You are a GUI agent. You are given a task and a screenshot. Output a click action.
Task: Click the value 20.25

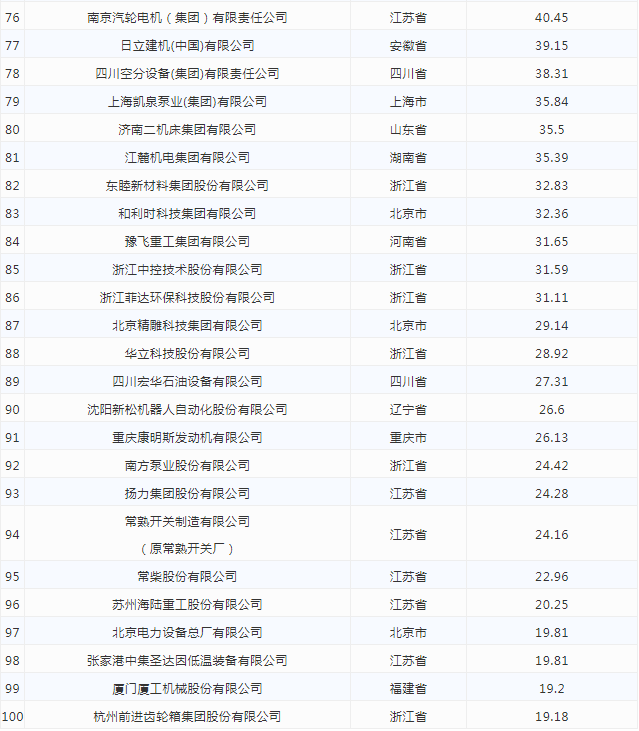(551, 605)
